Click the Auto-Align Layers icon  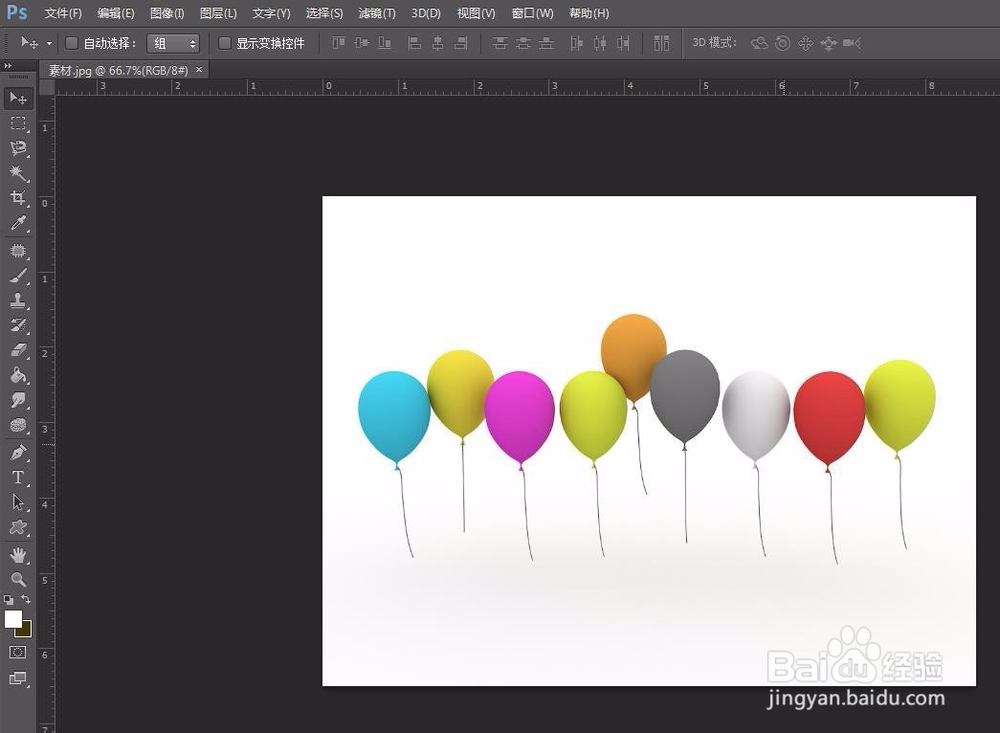pos(661,43)
